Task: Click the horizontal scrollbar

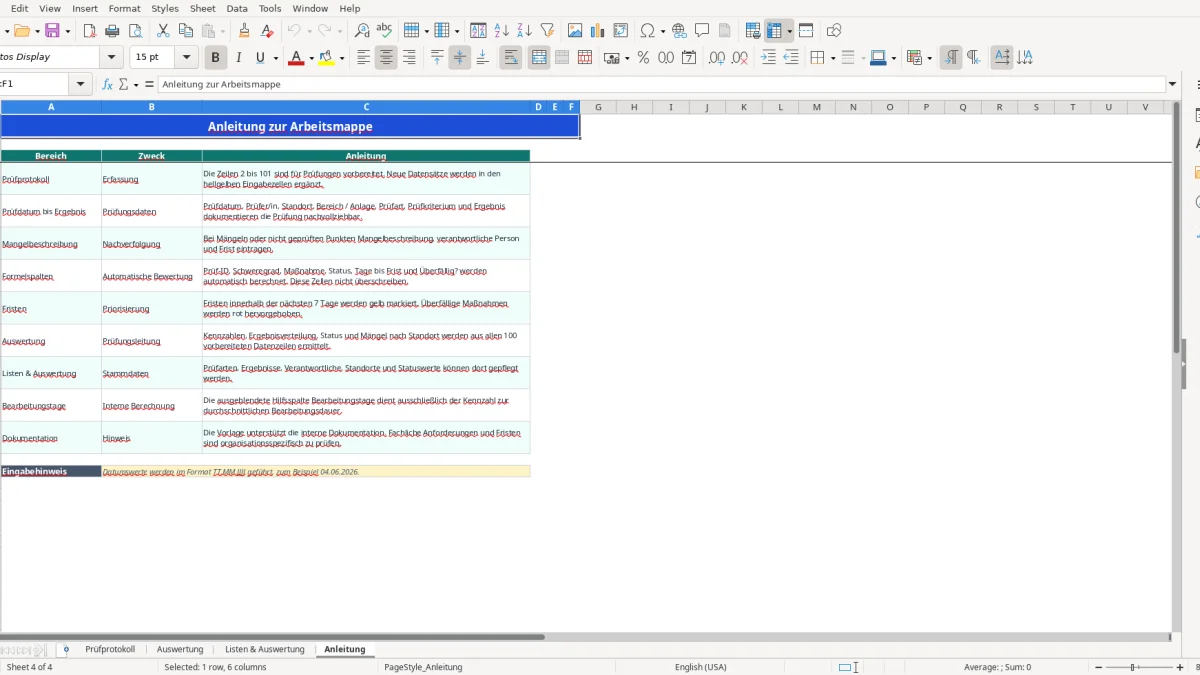Action: pos(272,637)
